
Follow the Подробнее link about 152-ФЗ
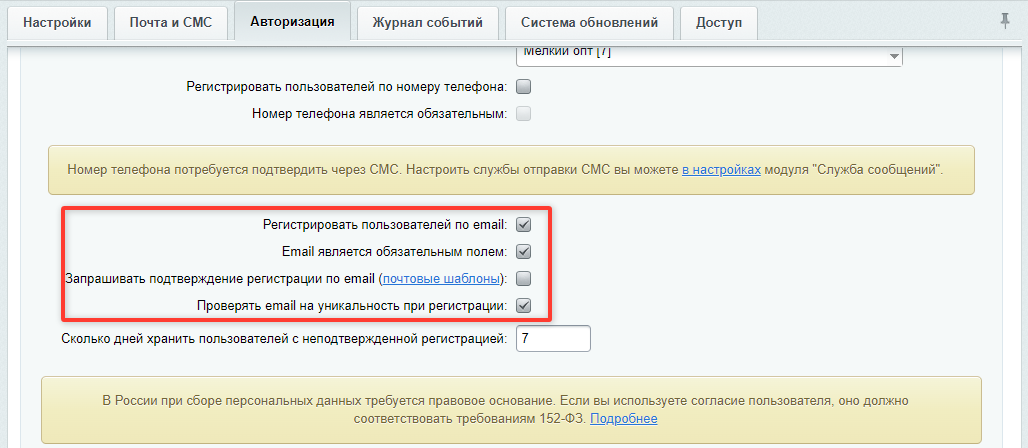pos(623,418)
